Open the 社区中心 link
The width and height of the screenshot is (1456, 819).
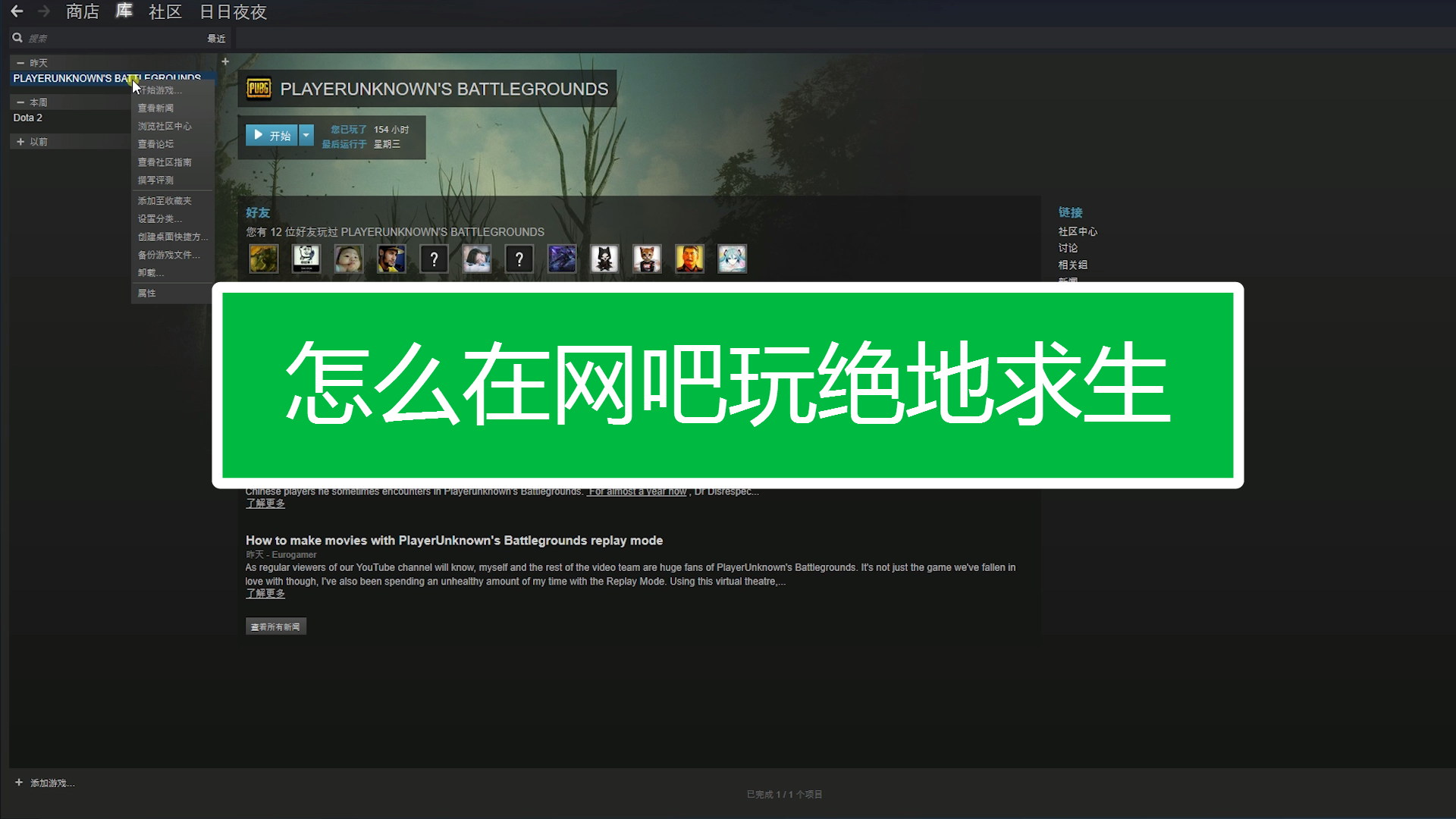1078,232
